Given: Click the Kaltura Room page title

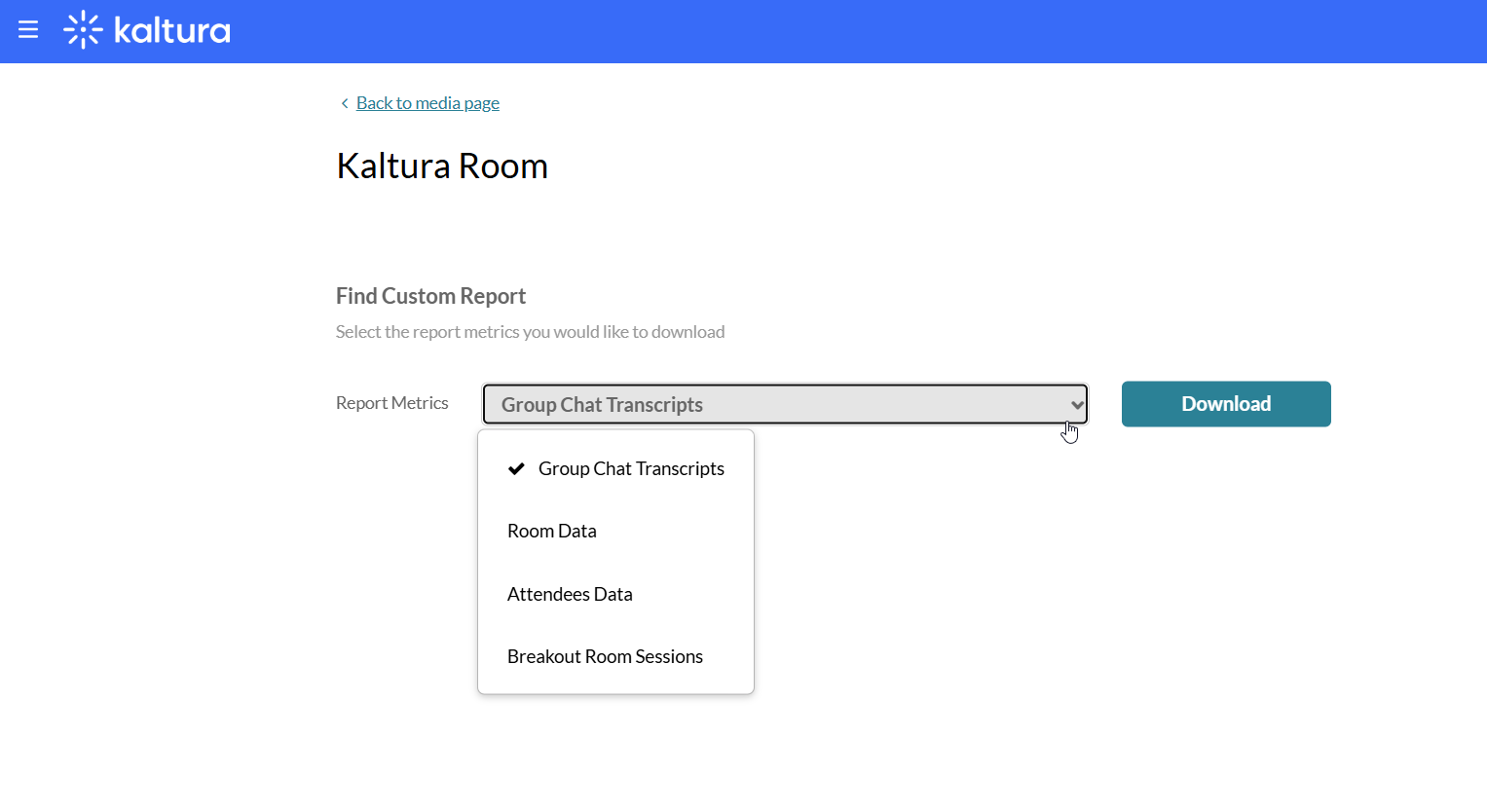Looking at the screenshot, I should [x=442, y=166].
